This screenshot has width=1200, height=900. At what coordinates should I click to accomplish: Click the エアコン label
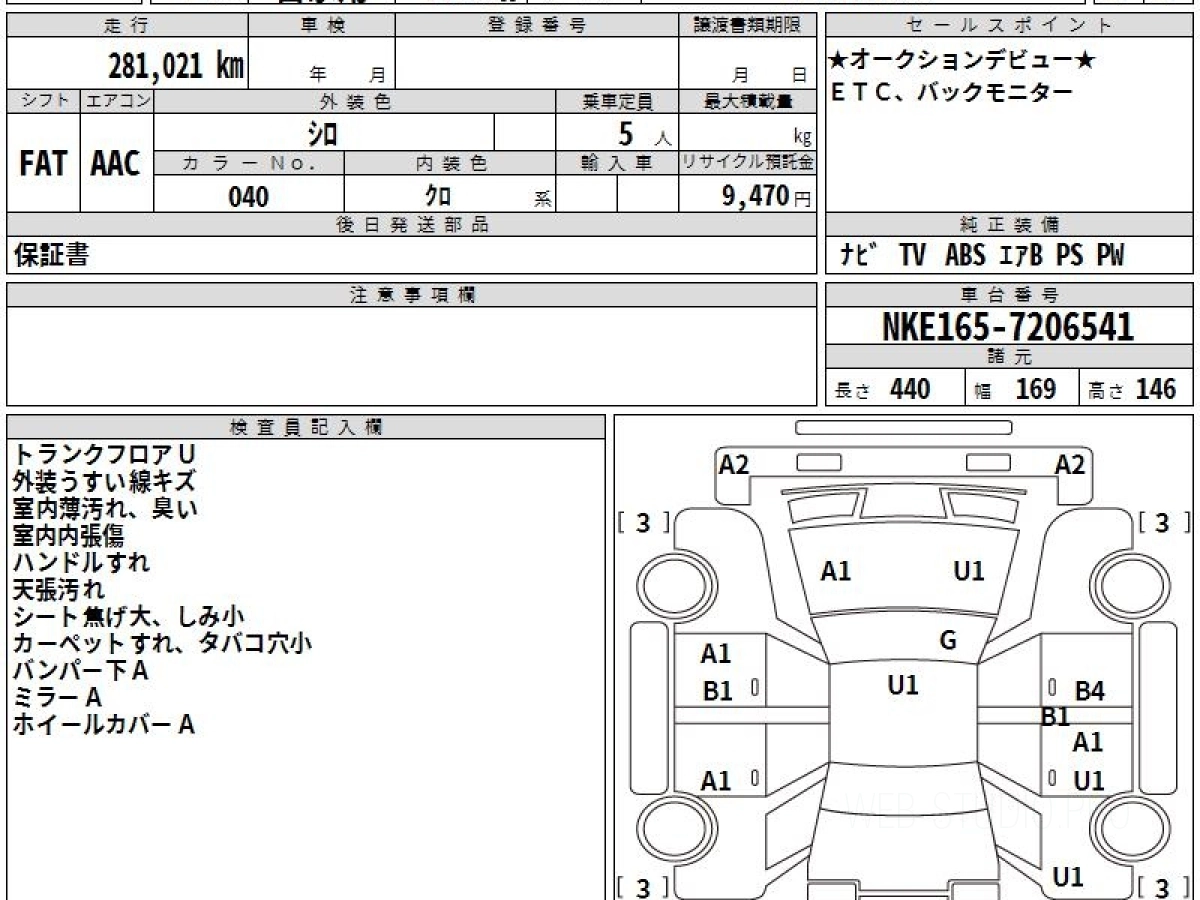[117, 101]
